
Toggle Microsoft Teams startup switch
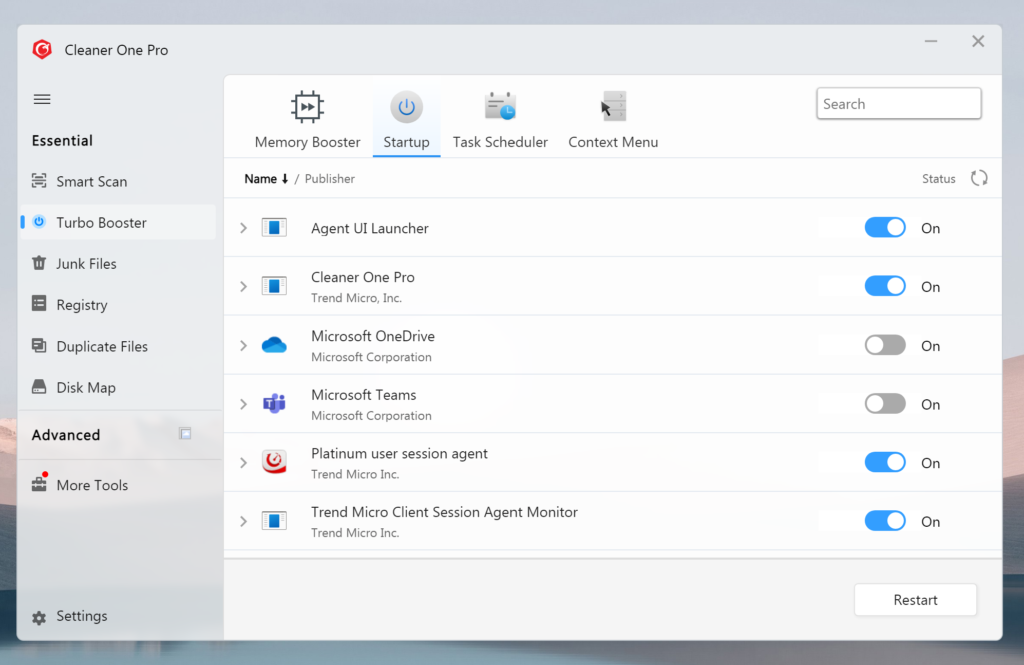pos(884,404)
